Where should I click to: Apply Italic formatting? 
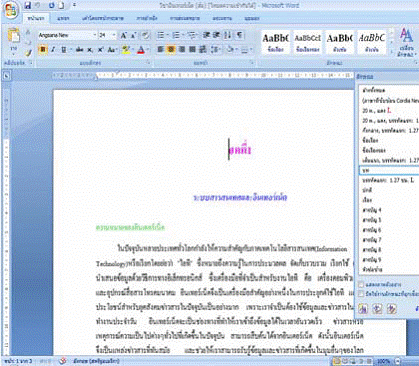(53, 50)
